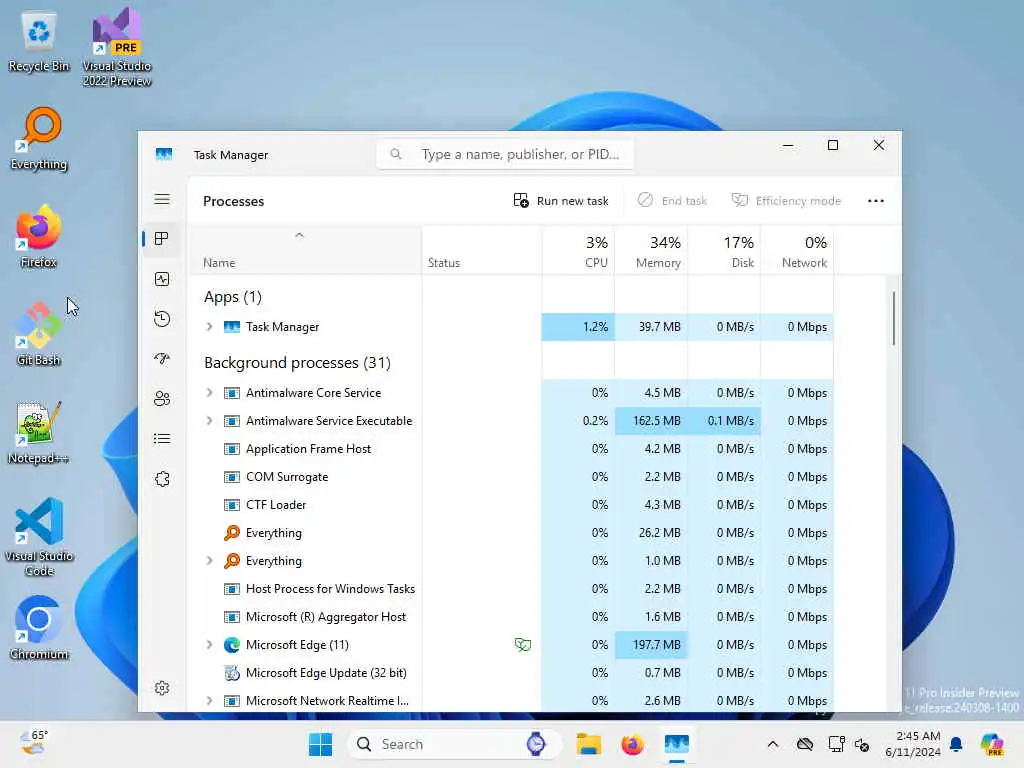1024x768 pixels.
Task: Select the CTF Loader process
Action: (511, 505)
